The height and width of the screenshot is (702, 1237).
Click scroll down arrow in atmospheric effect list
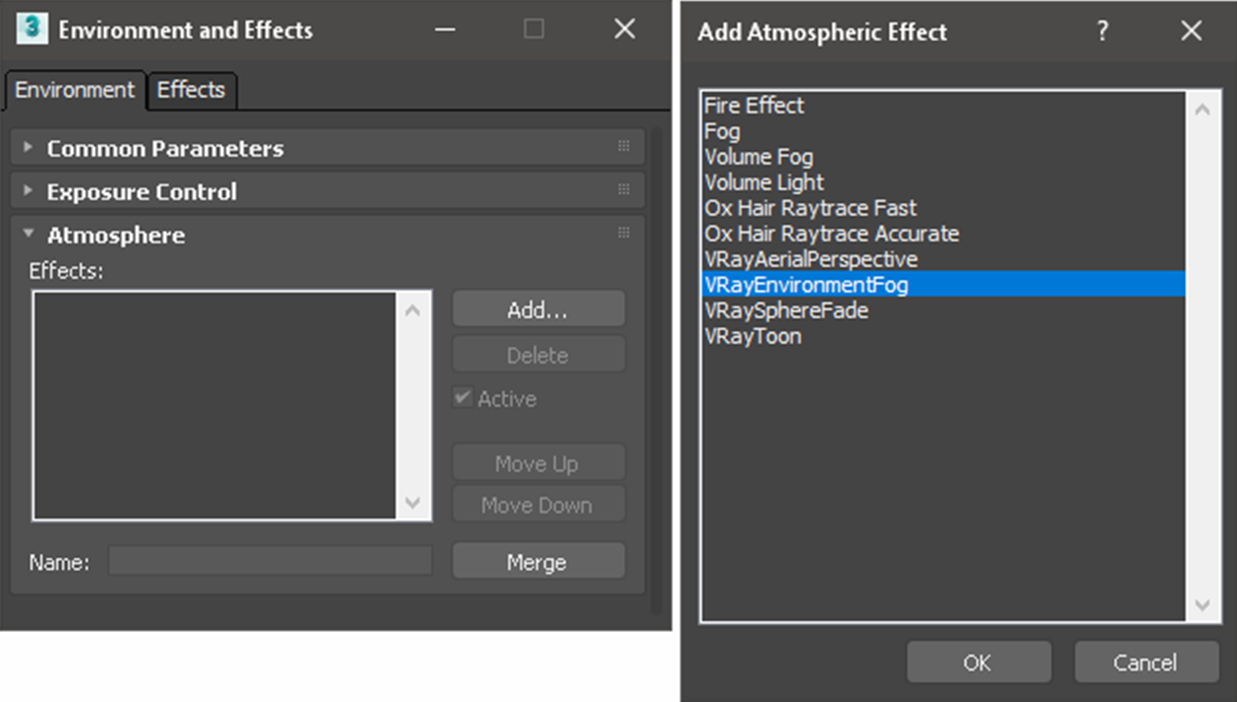click(1202, 605)
